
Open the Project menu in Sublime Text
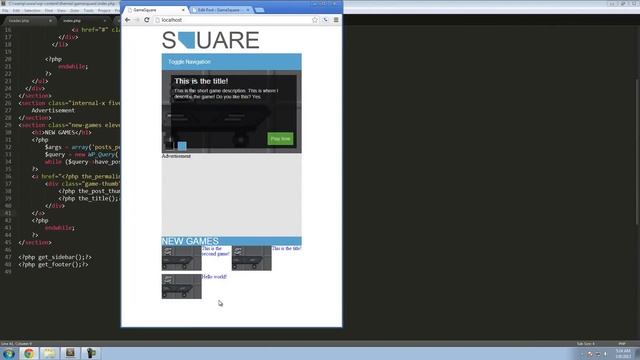(x=104, y=11)
